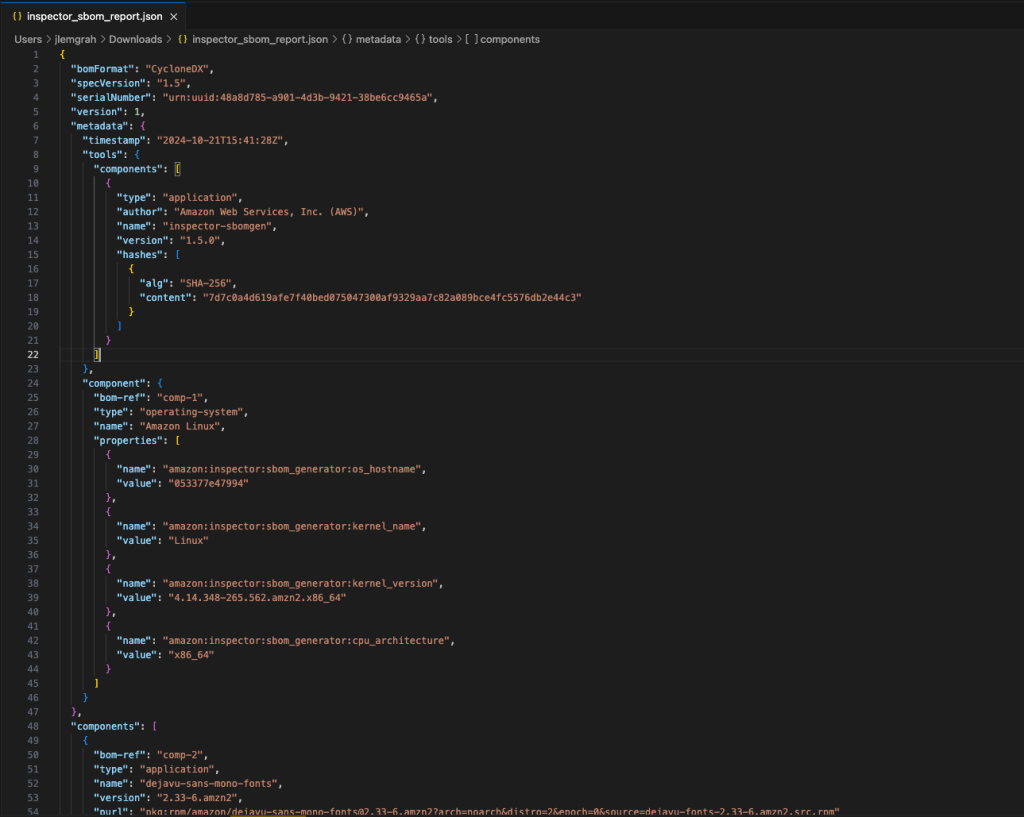The height and width of the screenshot is (817, 1024).
Task: Click line number 6 in the gutter
Action: pos(35,126)
